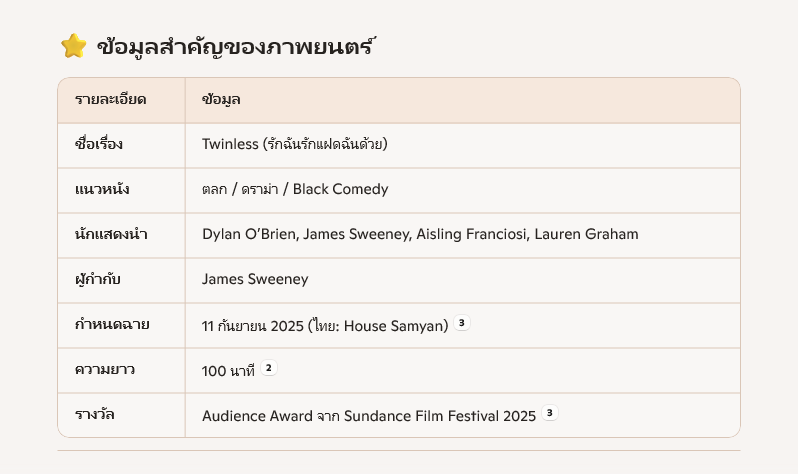Image resolution: width=798 pixels, height=474 pixels.
Task: Open citation 2 beside 100 นาที
Action: pos(268,368)
